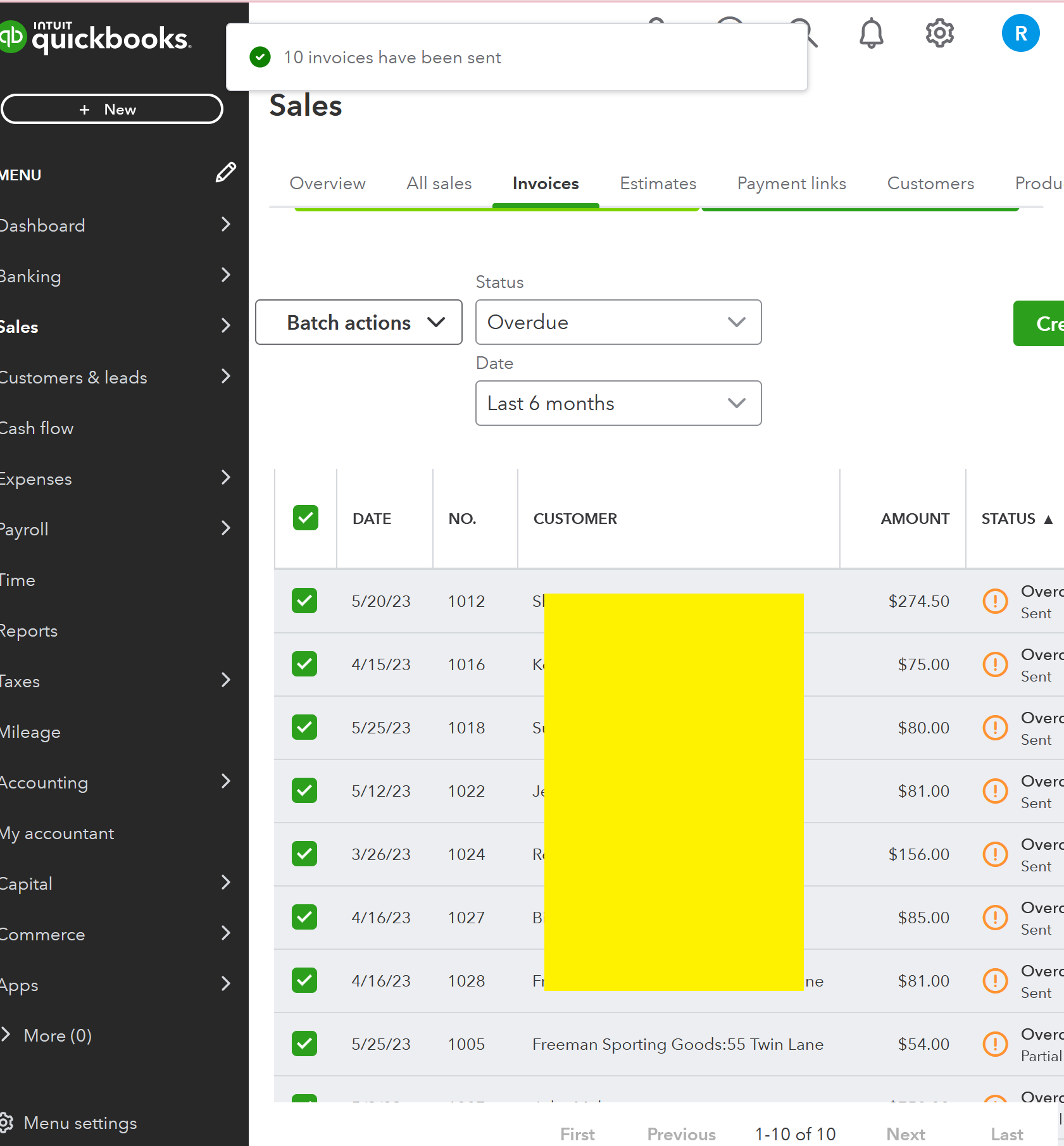
Task: Uncheck invoice 1028 checkbox
Action: tap(304, 980)
